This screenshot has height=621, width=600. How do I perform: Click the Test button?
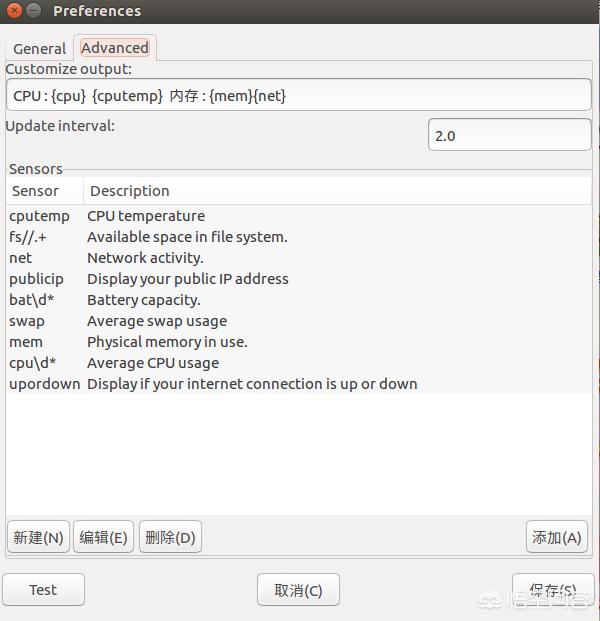coord(43,590)
